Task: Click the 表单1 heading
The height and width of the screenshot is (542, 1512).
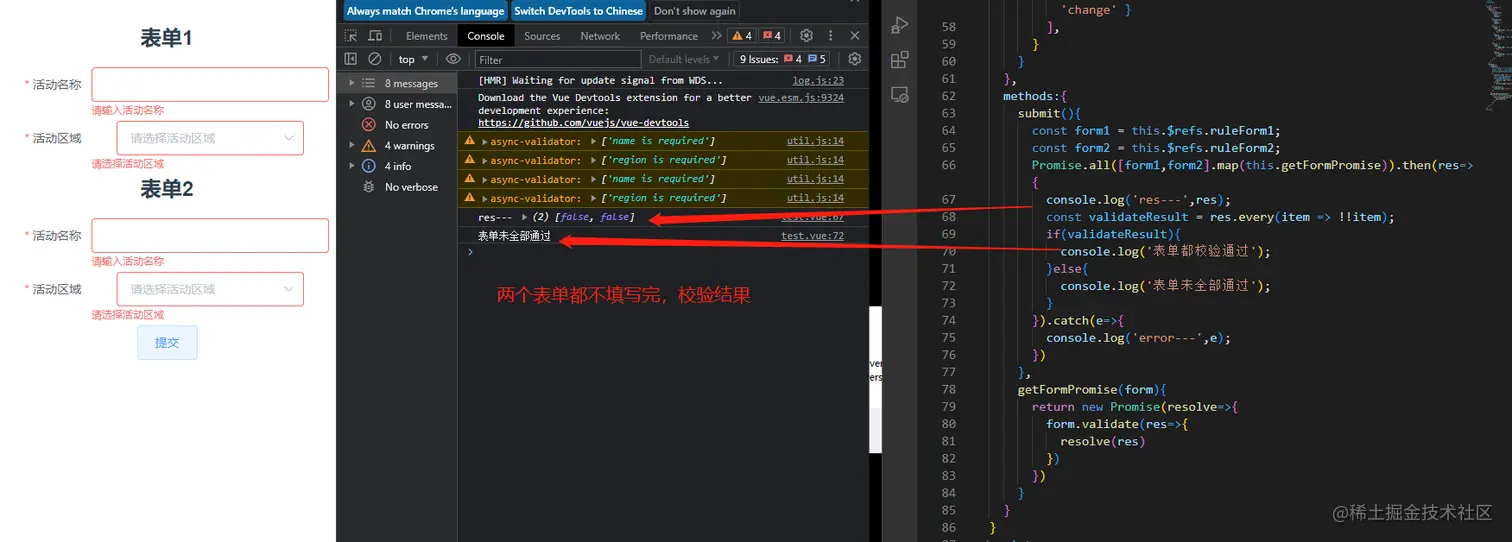Action: click(x=166, y=38)
